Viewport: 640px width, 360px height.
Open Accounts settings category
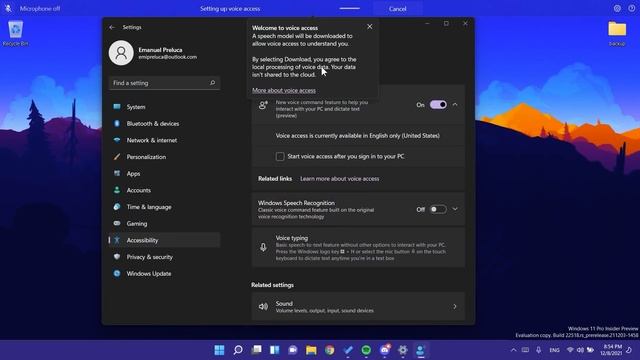(164, 190)
